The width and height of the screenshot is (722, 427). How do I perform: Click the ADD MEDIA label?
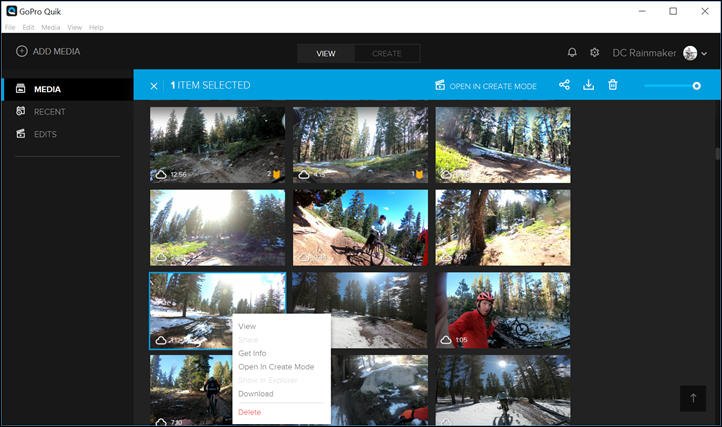click(x=56, y=52)
